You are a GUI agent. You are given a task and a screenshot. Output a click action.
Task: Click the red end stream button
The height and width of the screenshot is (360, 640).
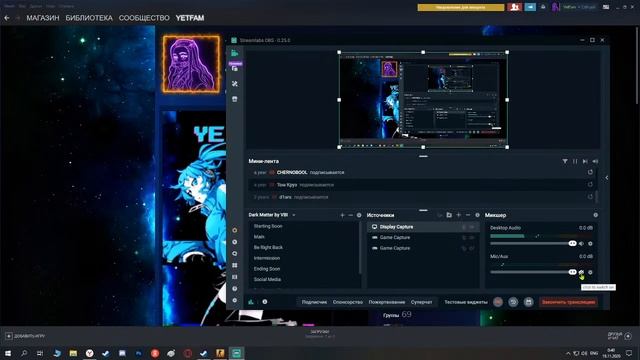coord(569,302)
